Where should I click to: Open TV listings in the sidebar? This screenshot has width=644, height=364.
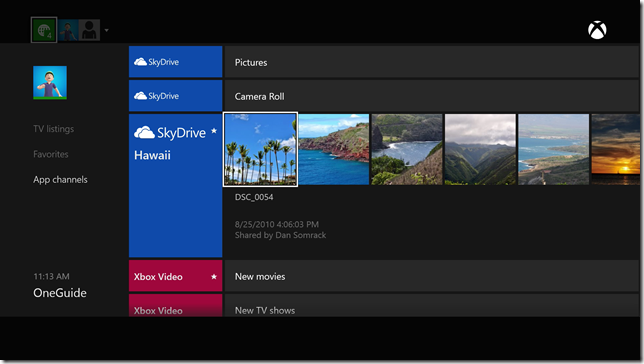click(x=53, y=129)
